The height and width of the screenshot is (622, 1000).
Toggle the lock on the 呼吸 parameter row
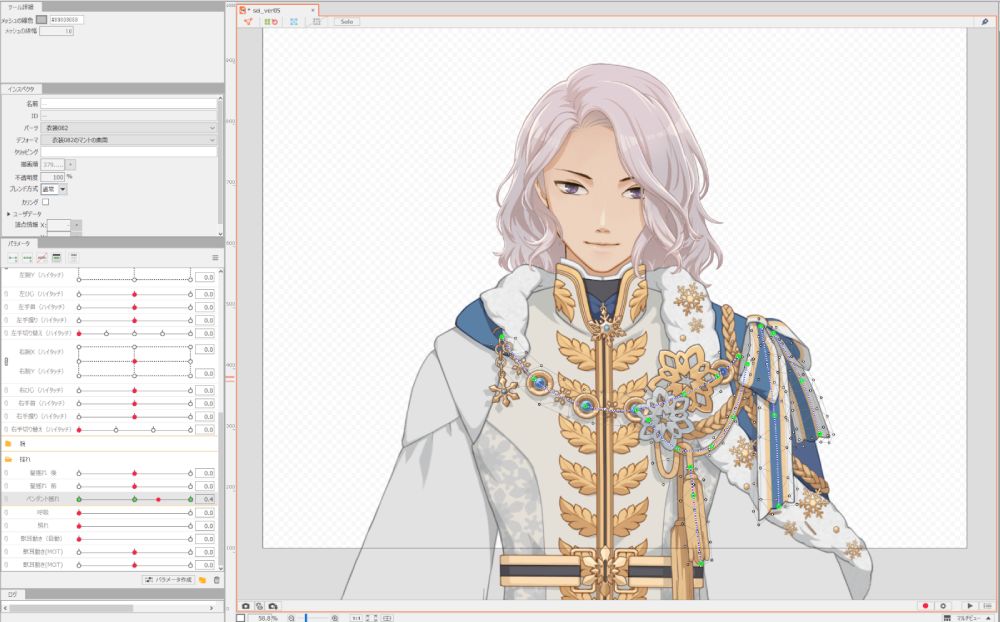coord(6,512)
